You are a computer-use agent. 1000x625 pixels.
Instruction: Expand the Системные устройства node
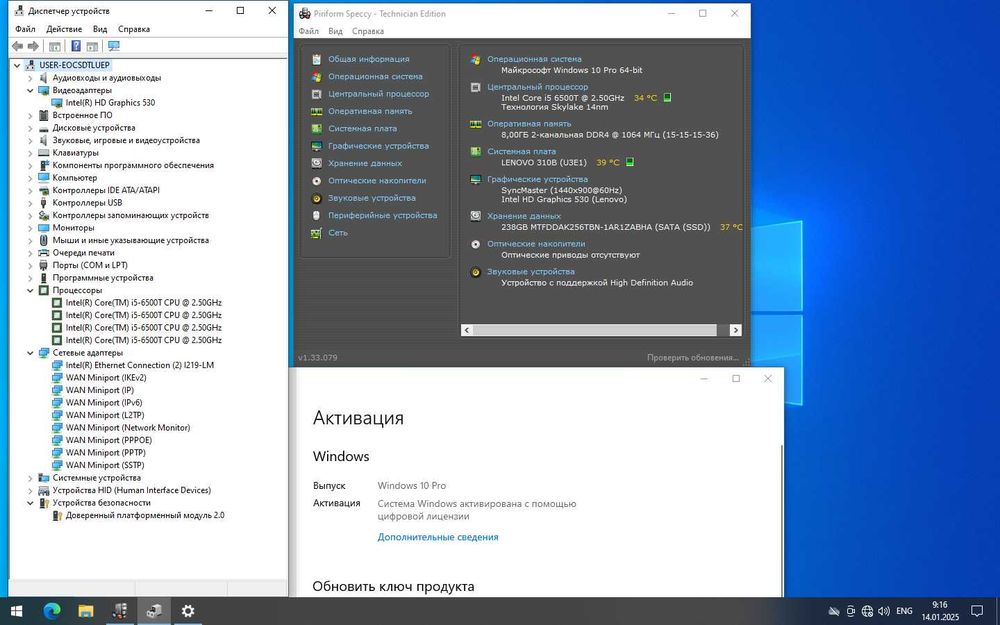[x=30, y=478]
